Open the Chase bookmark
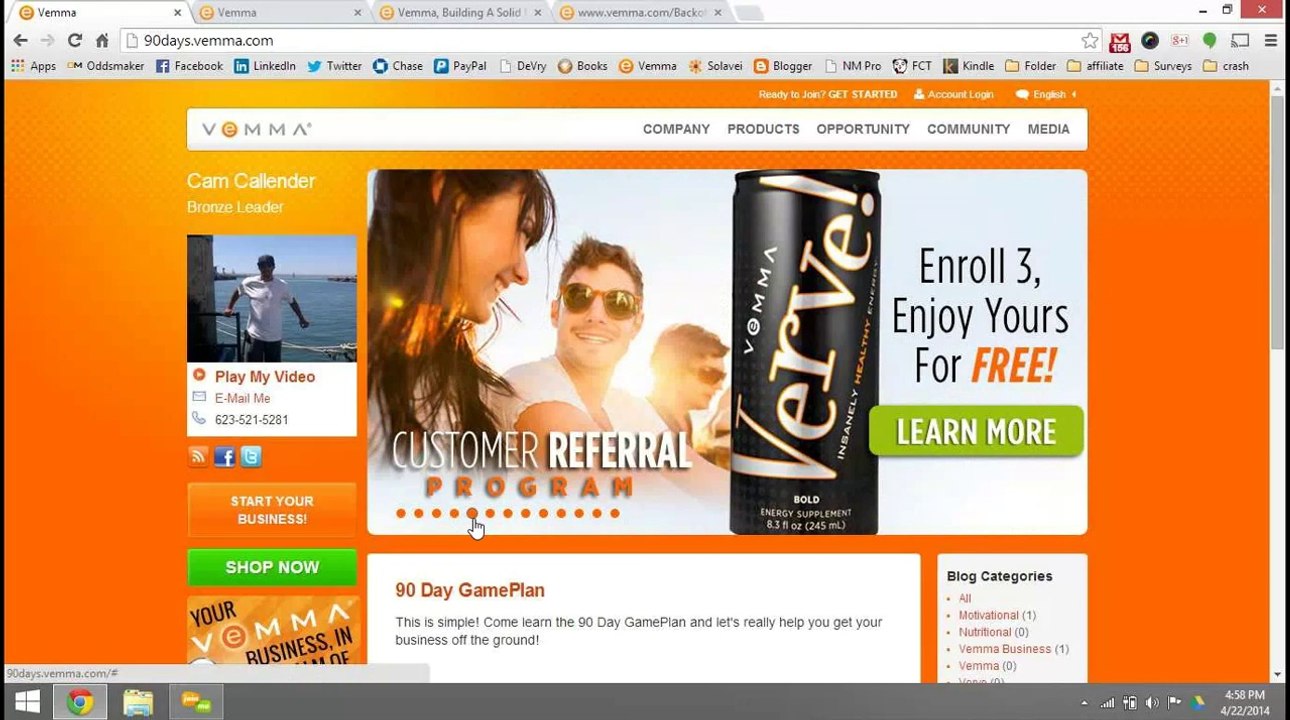Viewport: 1290px width, 720px height. pyautogui.click(x=398, y=66)
